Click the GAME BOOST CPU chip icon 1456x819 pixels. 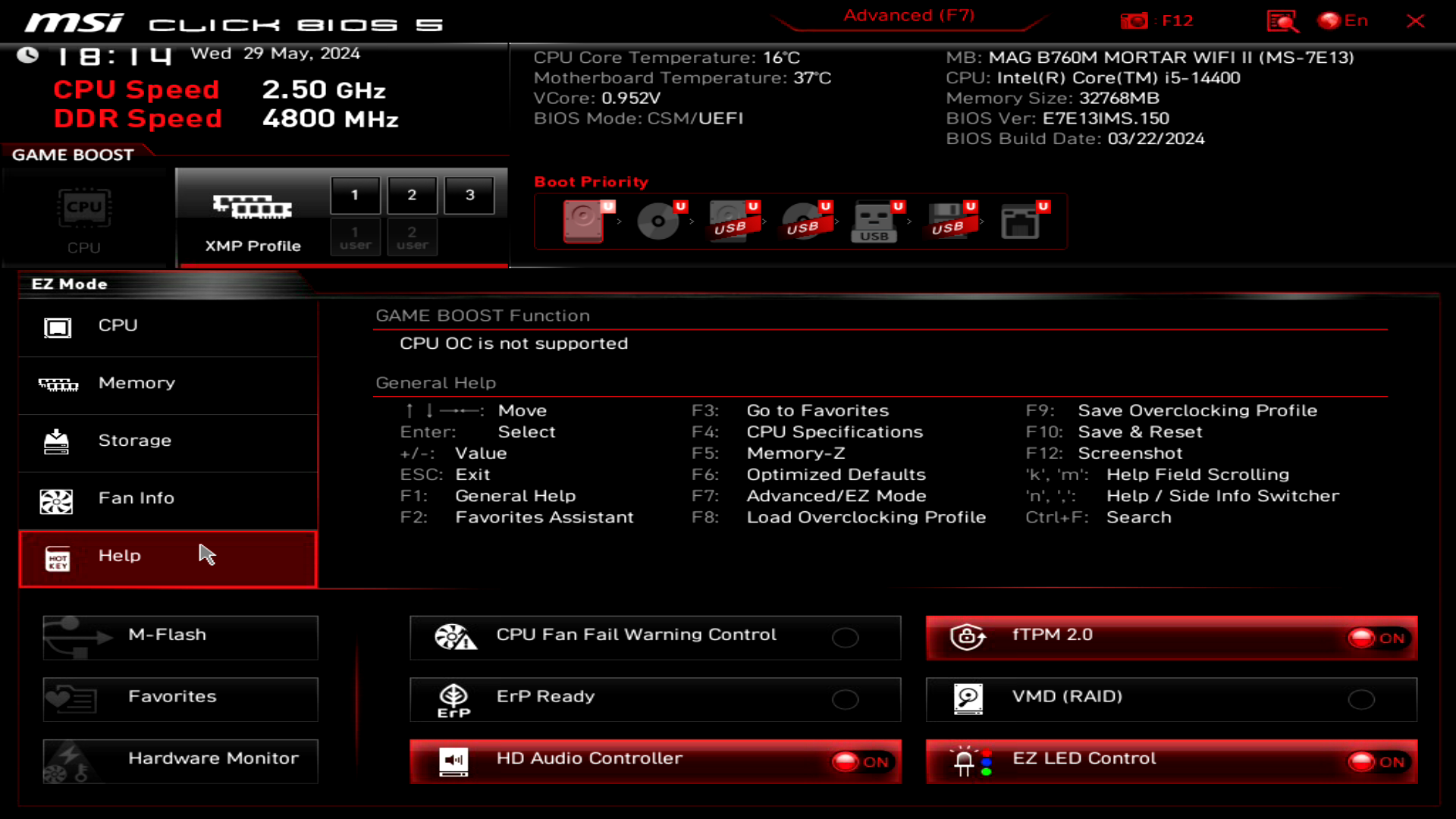tap(84, 209)
